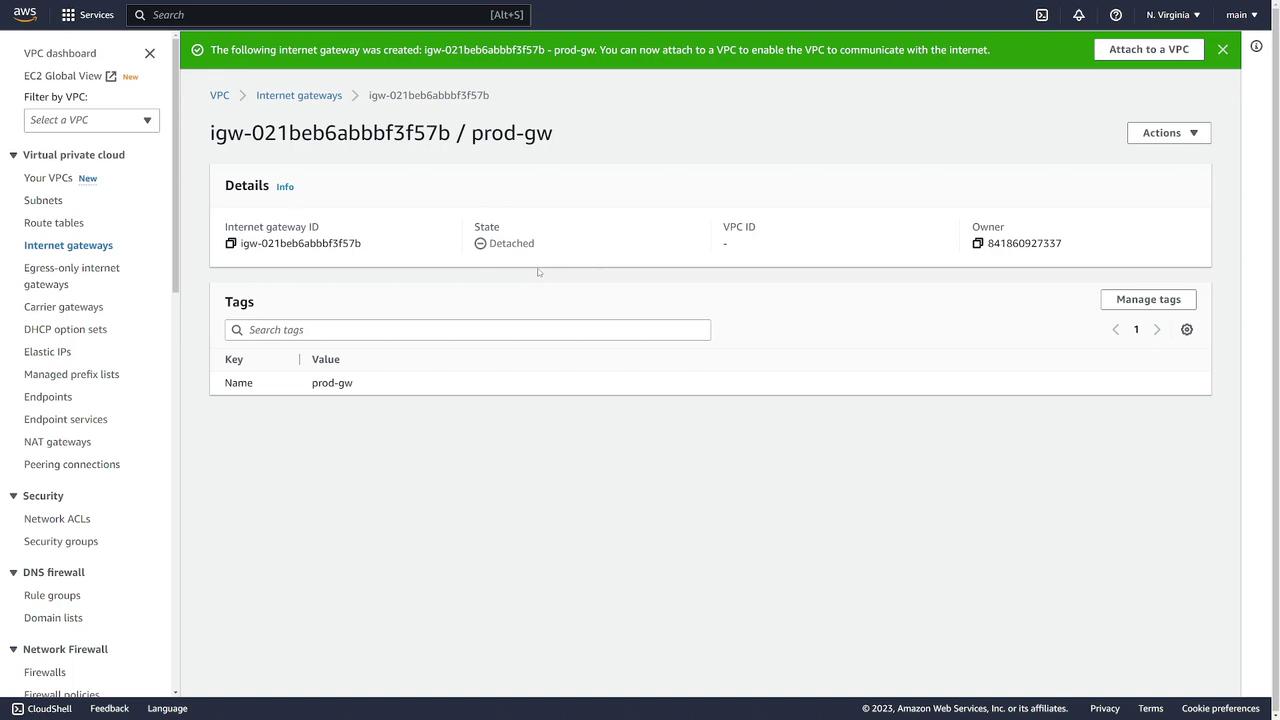Navigate to Network ACLs
This screenshot has width=1280, height=720.
tap(57, 519)
